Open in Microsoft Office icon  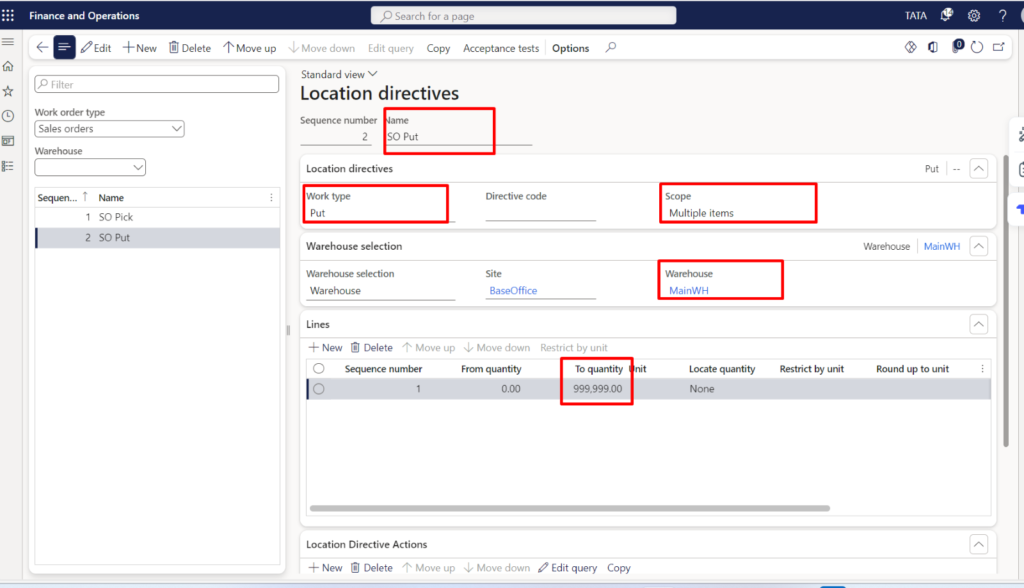[933, 47]
